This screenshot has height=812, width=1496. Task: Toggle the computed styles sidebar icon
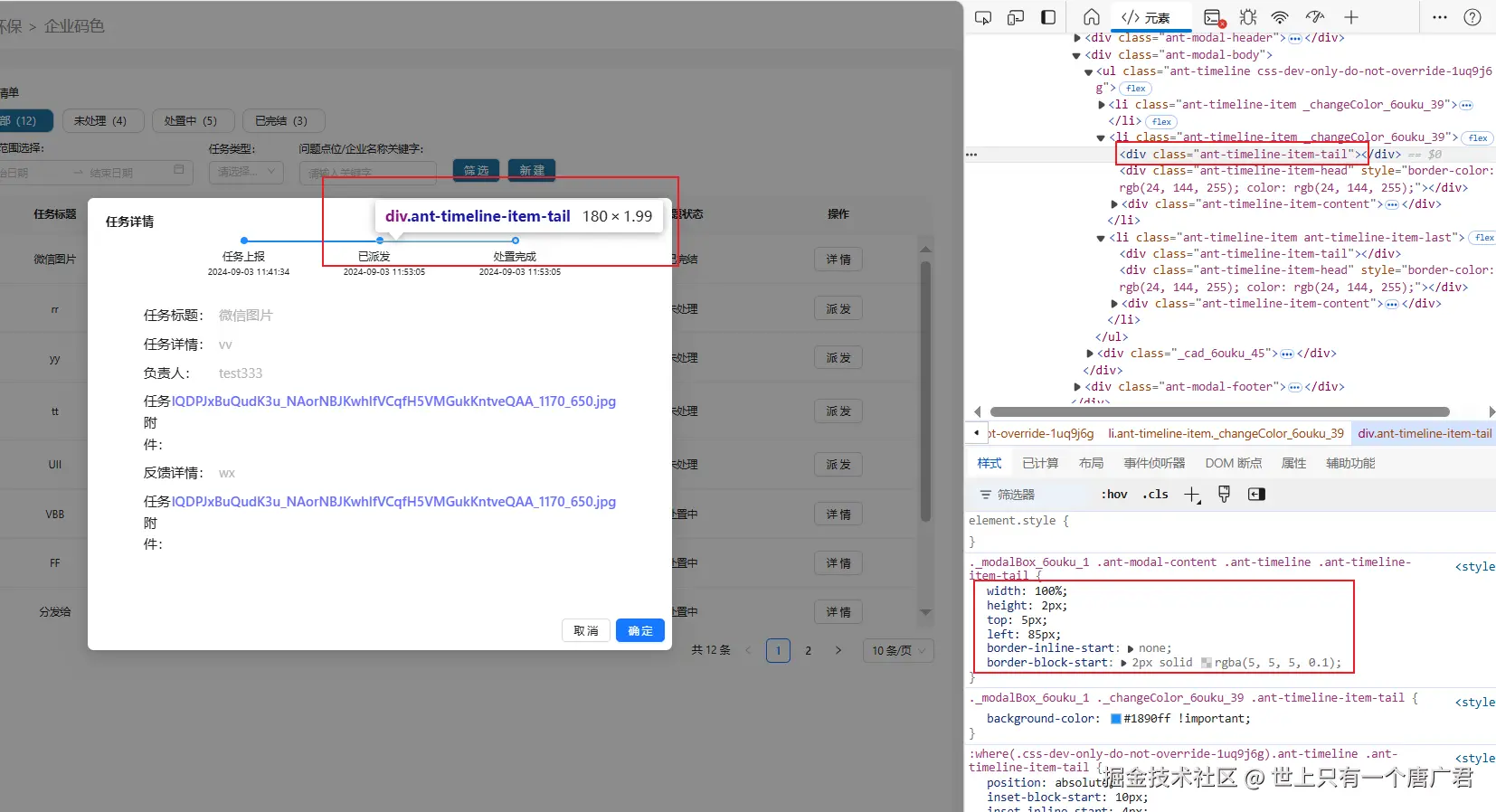point(1256,494)
